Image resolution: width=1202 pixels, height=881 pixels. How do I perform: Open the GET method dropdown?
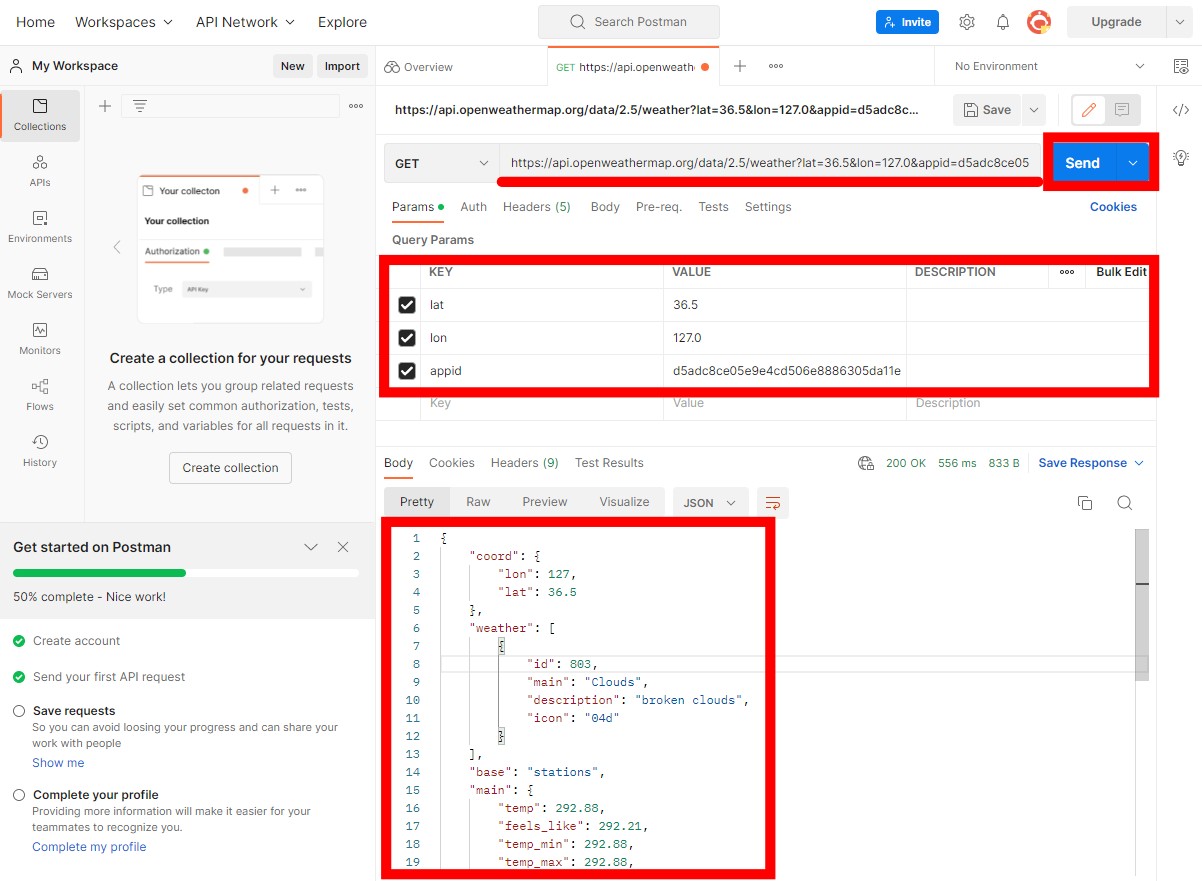click(x=440, y=163)
